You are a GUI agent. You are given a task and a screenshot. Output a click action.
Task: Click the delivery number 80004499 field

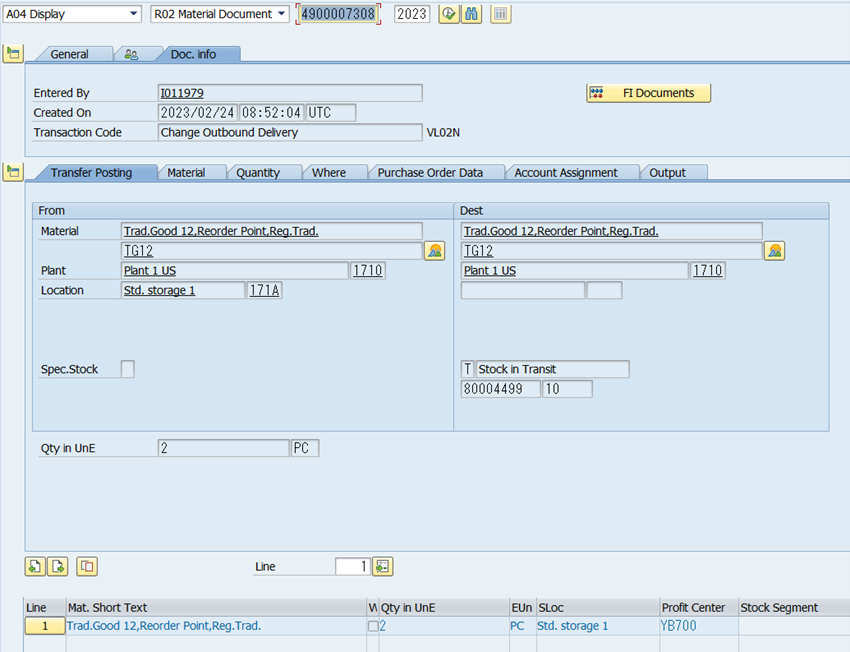(500, 389)
